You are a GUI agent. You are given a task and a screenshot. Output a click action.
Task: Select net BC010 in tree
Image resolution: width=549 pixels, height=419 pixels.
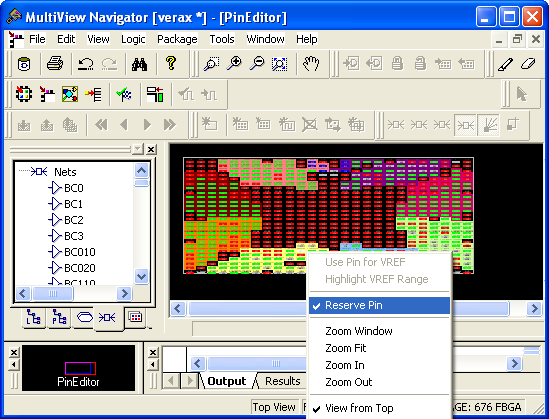pos(80,252)
